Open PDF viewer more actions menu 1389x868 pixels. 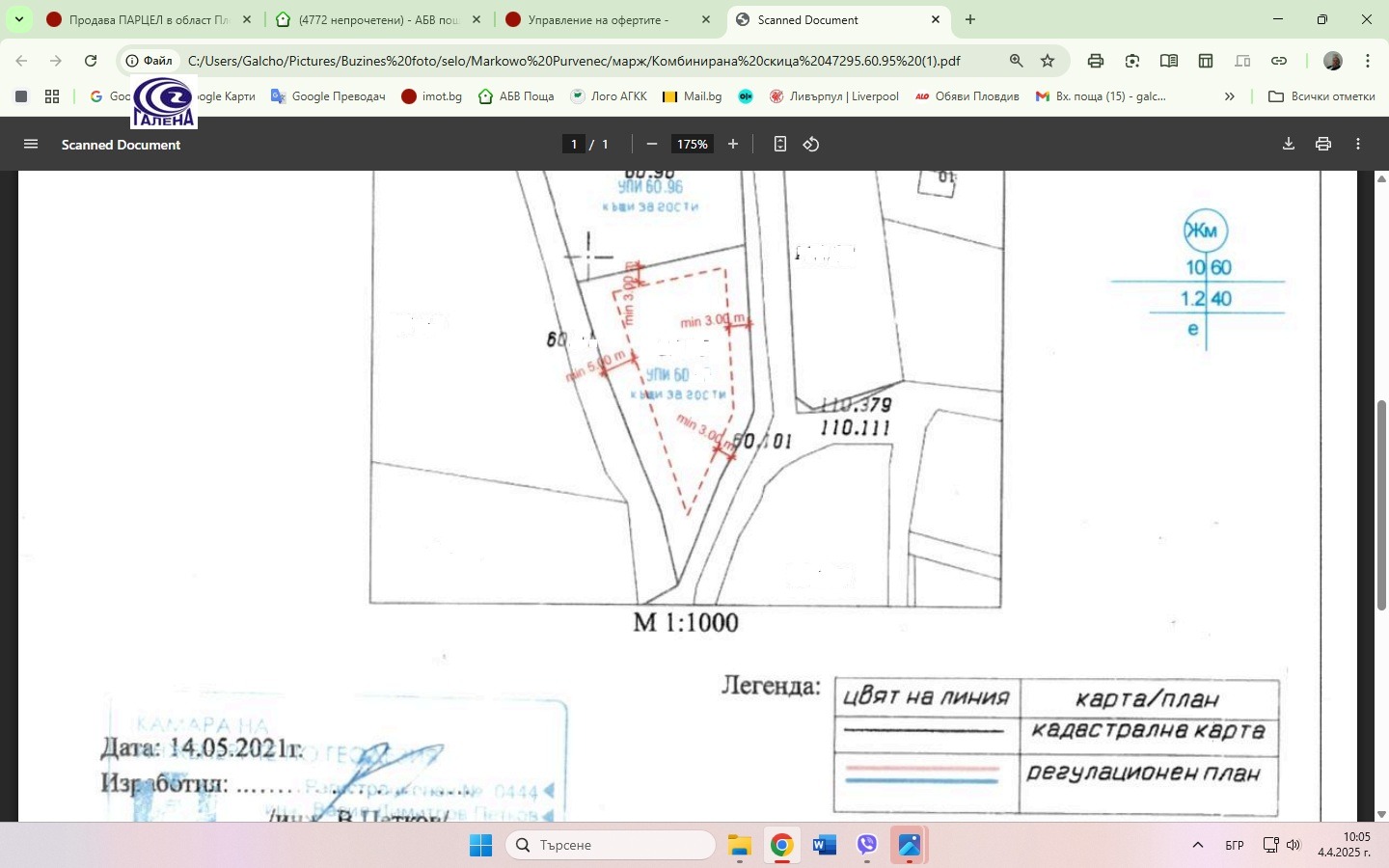(x=1358, y=145)
